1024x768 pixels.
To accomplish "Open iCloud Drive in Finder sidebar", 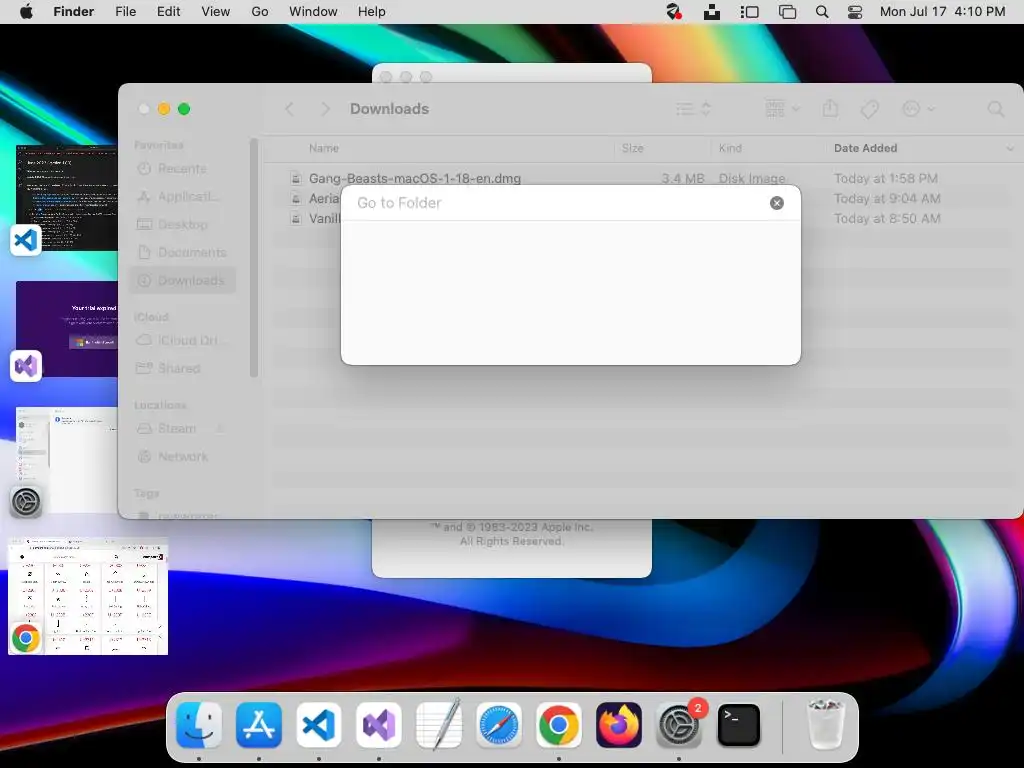I will click(x=182, y=341).
